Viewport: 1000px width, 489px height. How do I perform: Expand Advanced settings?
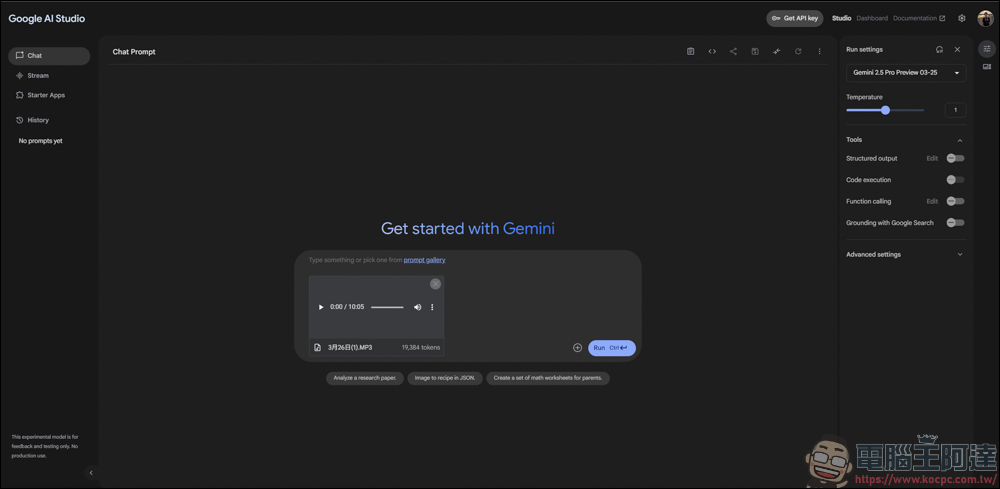[x=960, y=254]
